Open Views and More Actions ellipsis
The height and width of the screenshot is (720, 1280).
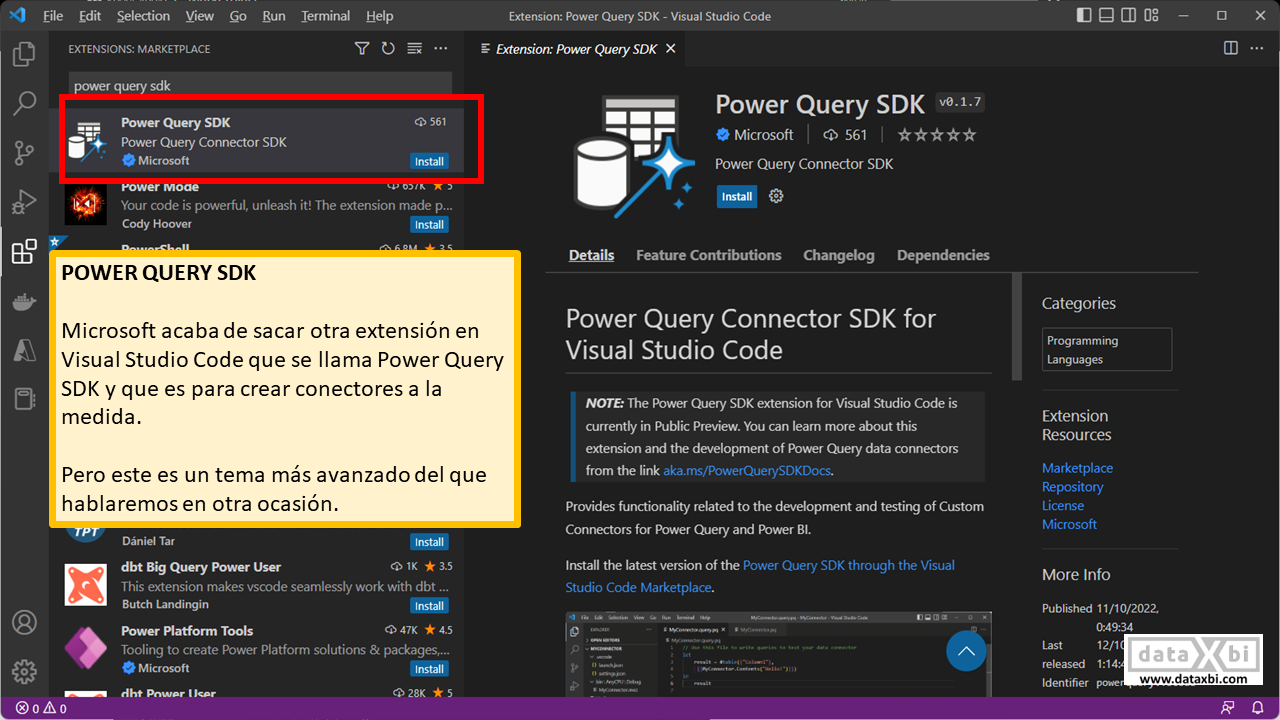tap(441, 49)
